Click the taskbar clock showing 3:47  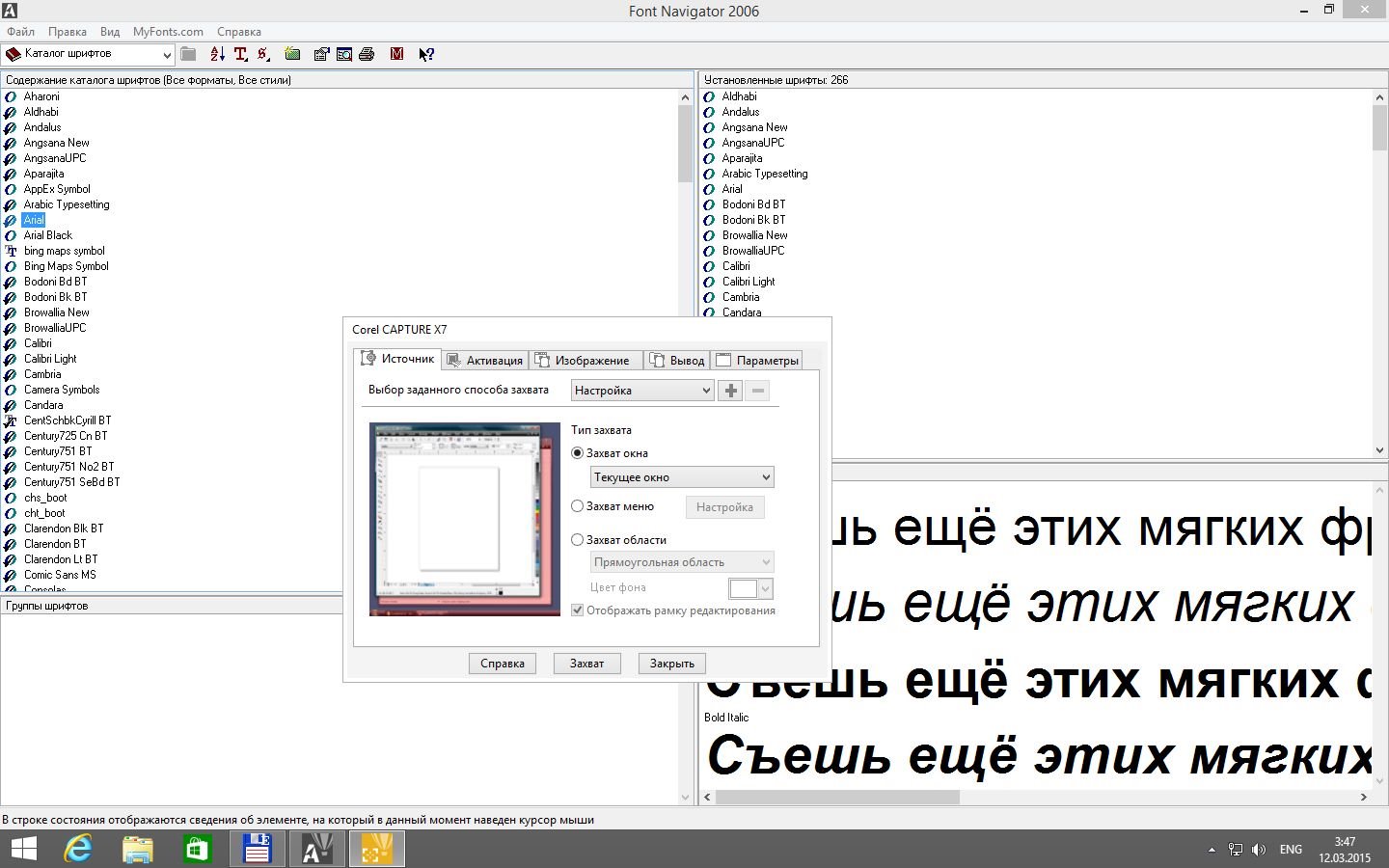1345,850
